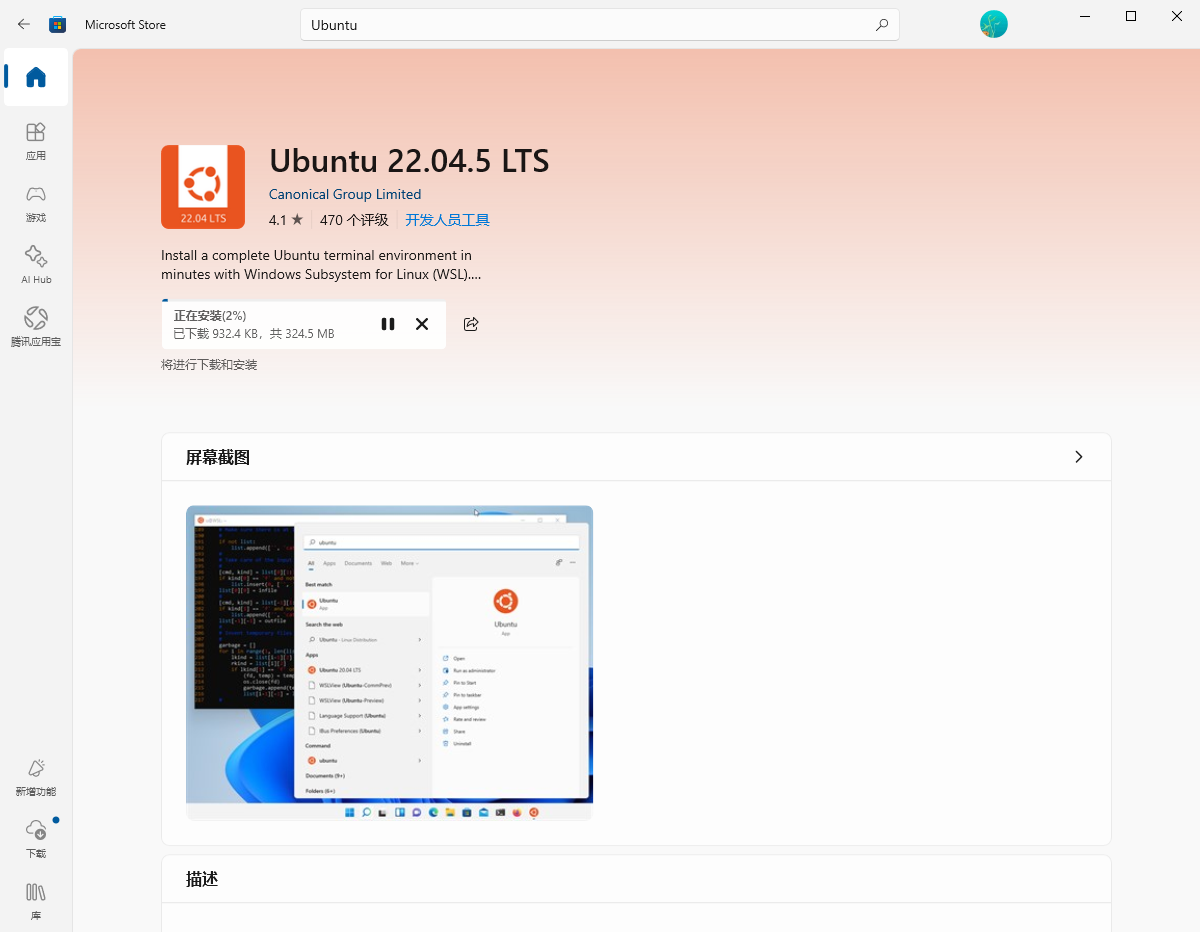Click the Ubuntu 22.04 LTS app icon
The image size is (1200, 932).
(203, 187)
